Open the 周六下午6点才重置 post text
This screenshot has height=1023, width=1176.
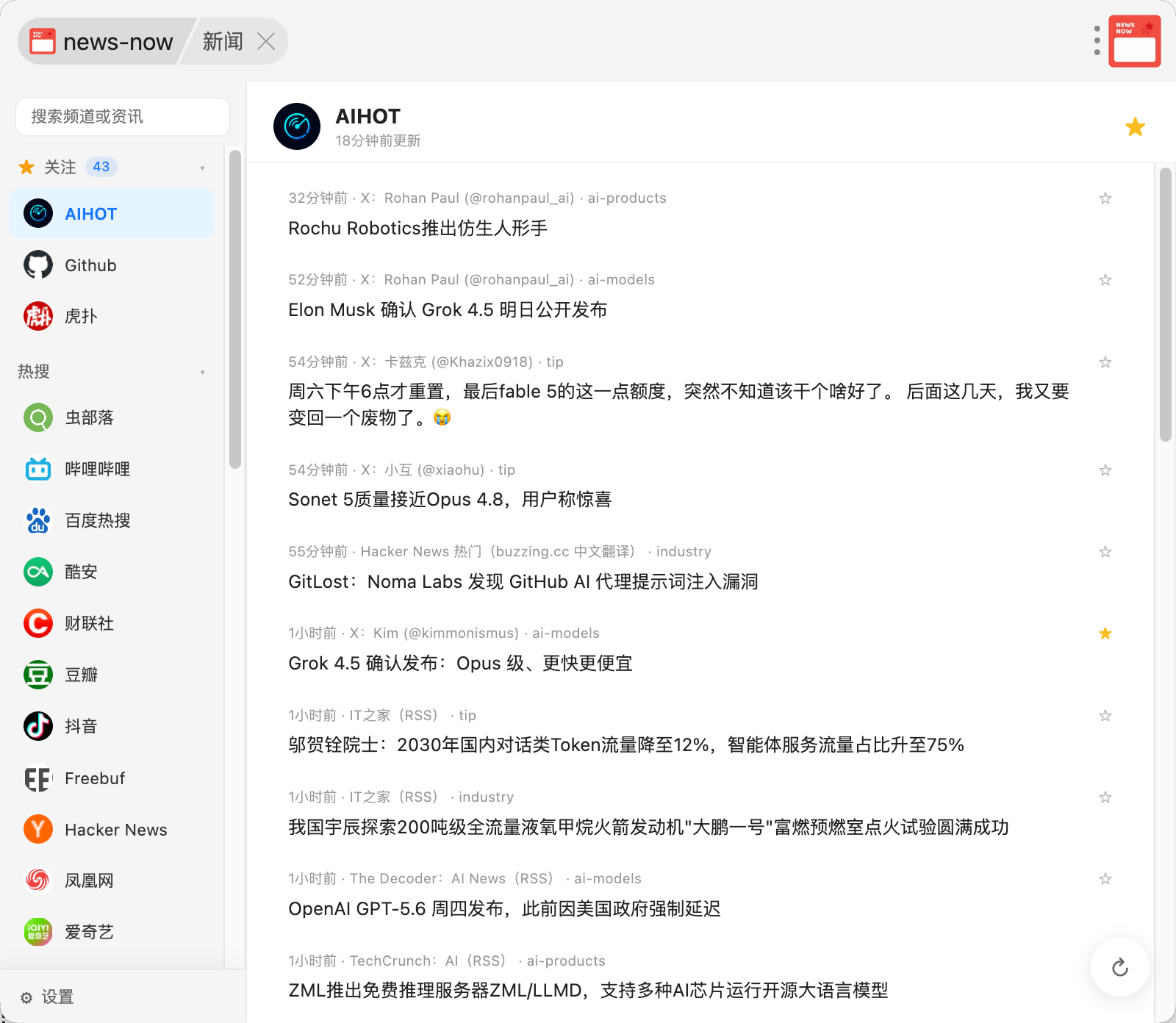[678, 405]
